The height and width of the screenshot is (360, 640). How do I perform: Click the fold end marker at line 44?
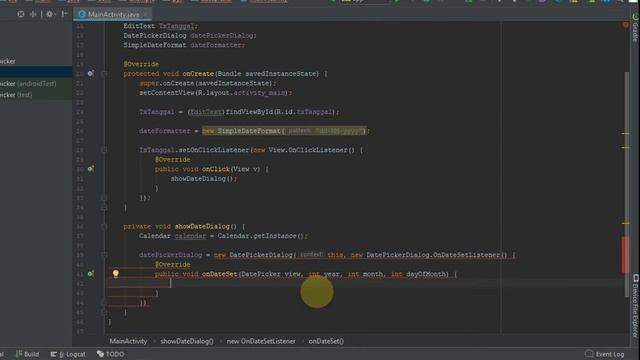click(104, 303)
